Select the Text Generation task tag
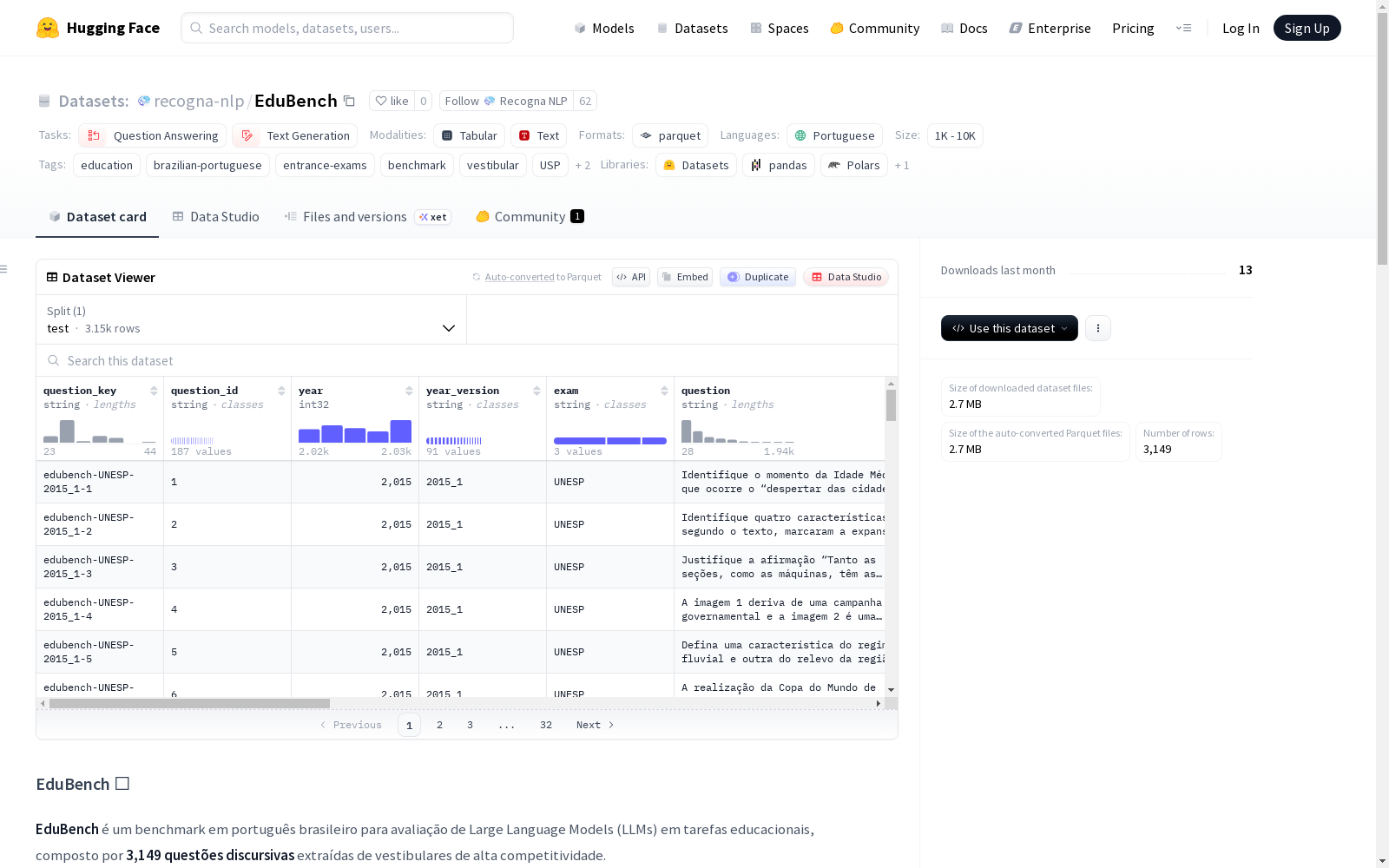 (x=294, y=135)
